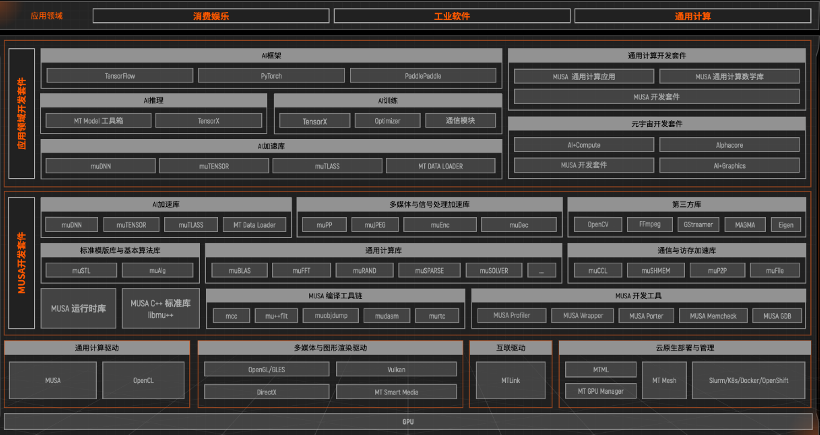
Task: Click the muSPARSE box
Action: (429, 270)
